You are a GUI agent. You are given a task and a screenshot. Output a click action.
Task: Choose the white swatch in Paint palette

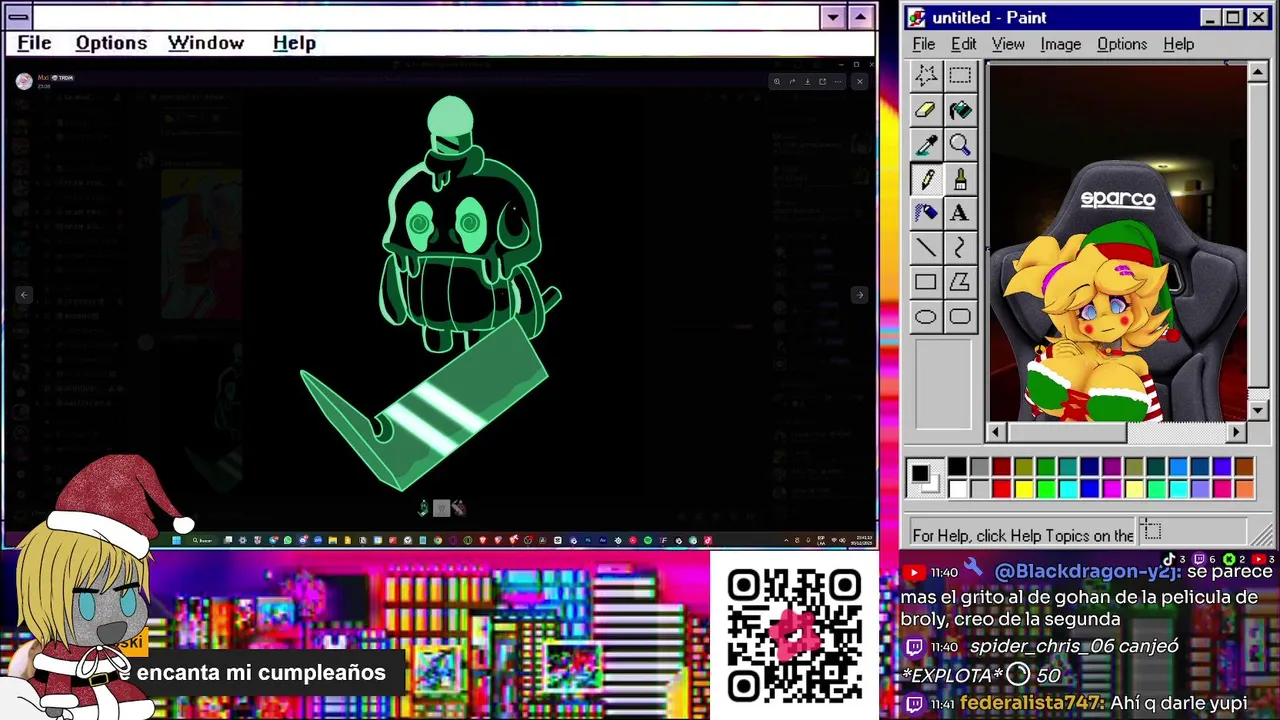pos(957,489)
